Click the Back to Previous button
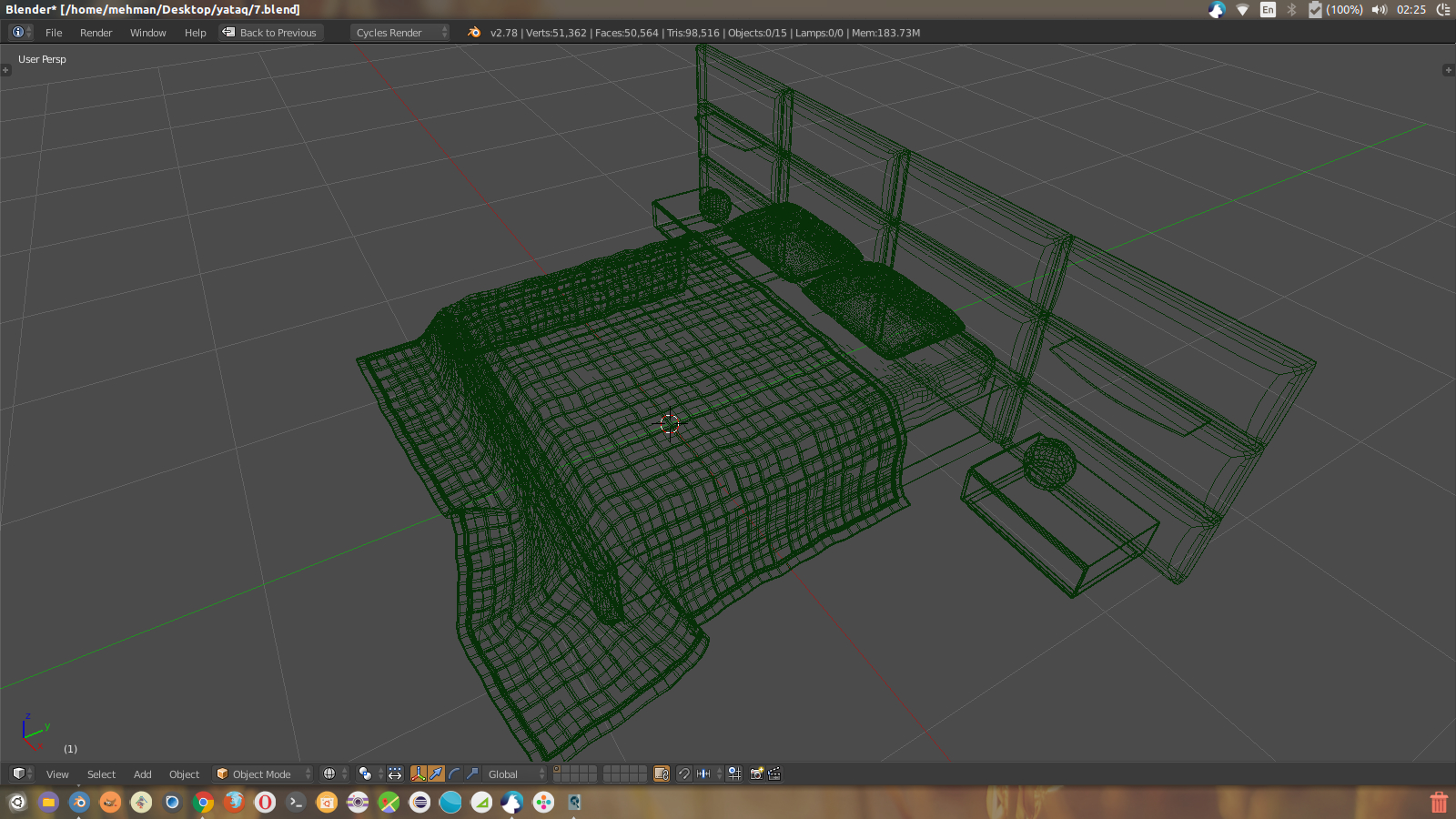The image size is (1456, 819). (269, 32)
